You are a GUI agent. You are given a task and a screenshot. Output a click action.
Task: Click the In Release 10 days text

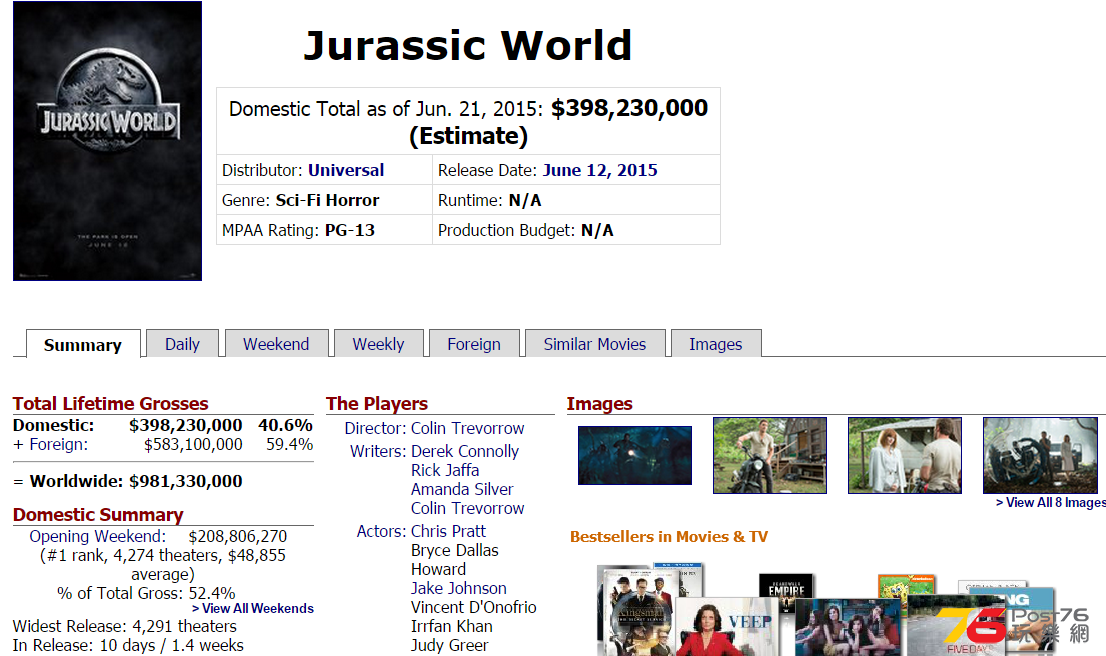(x=128, y=645)
